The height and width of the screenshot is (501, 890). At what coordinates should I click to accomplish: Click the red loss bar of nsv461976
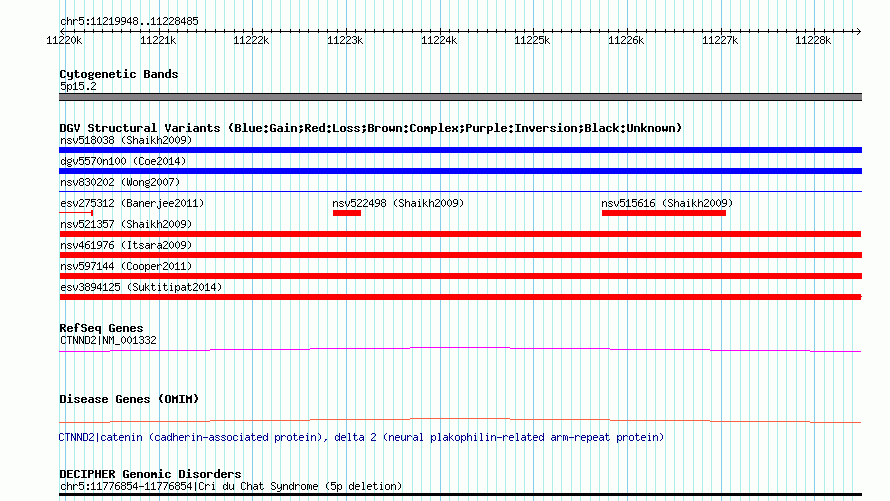click(460, 255)
